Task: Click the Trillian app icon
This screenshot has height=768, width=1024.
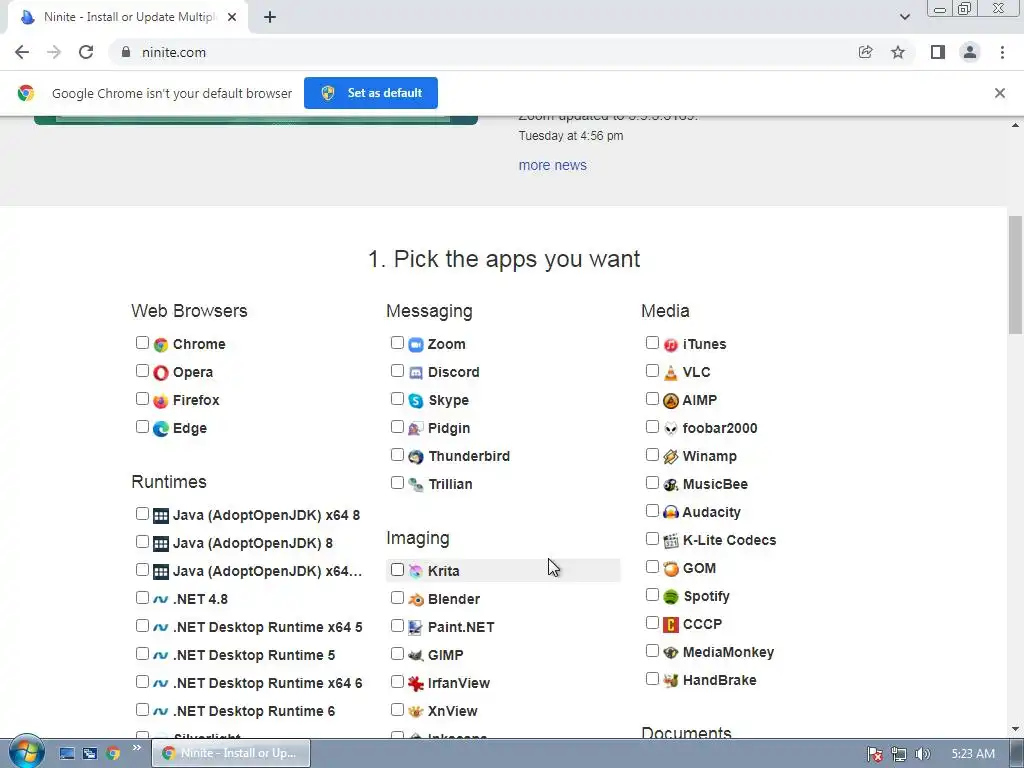Action: (x=415, y=485)
